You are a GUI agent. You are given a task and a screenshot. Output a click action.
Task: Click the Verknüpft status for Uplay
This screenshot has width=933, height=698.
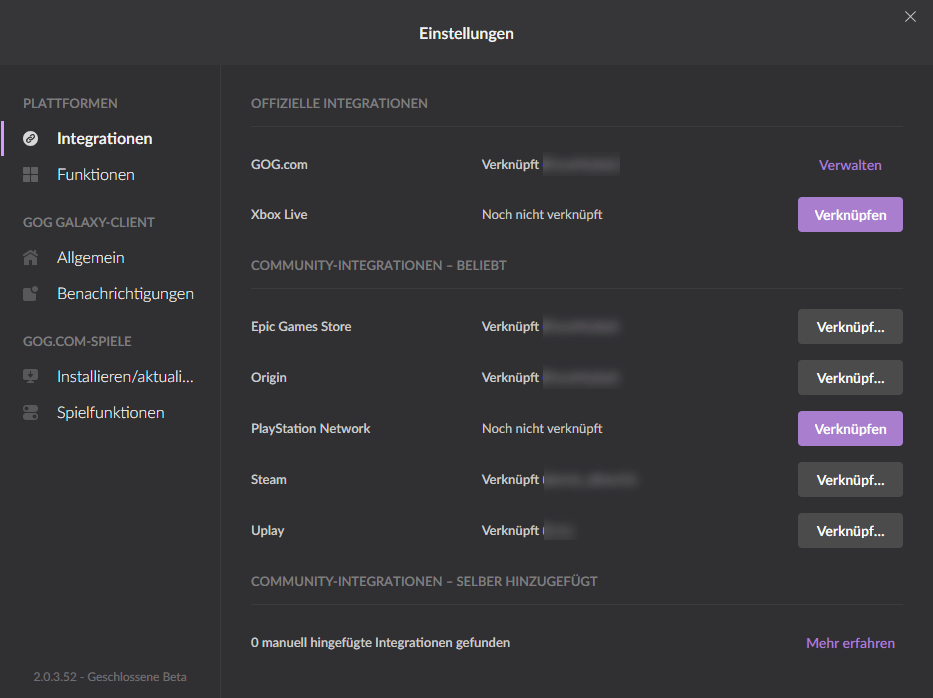pyautogui.click(x=510, y=530)
